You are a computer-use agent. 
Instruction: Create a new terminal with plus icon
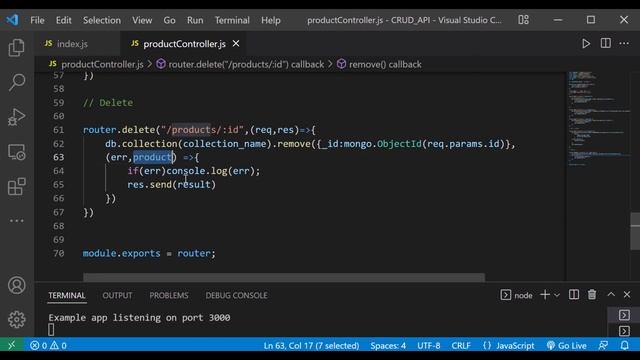click(544, 295)
